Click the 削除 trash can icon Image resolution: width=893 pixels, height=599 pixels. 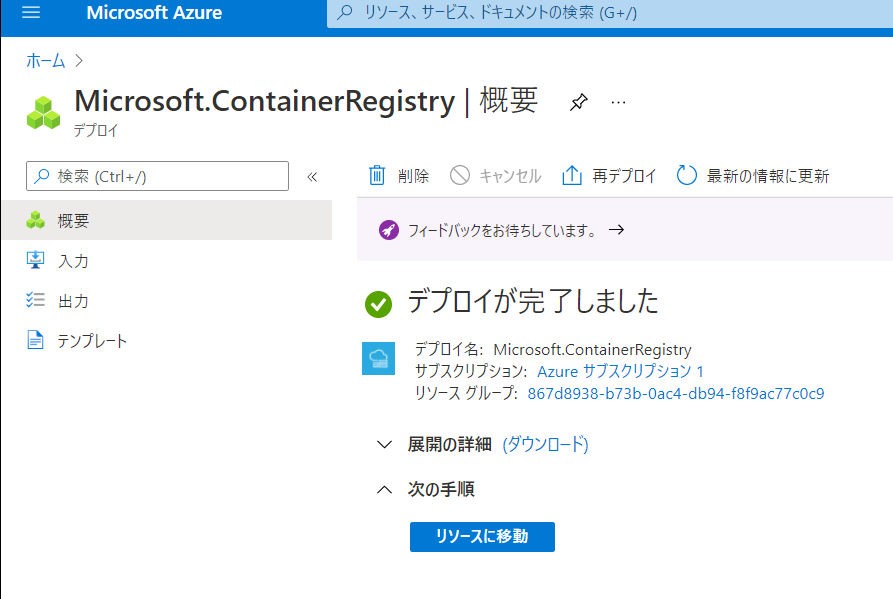[x=376, y=175]
